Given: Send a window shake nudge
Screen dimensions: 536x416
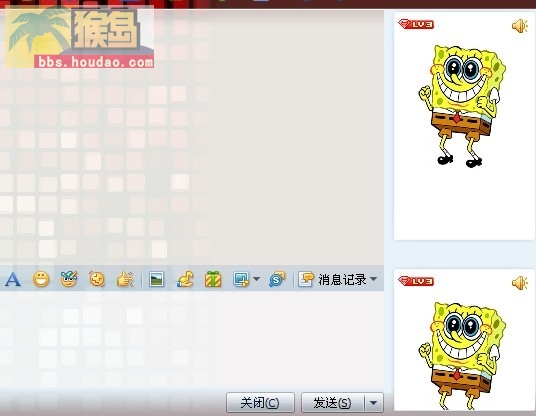Looking at the screenshot, I should tap(97, 279).
